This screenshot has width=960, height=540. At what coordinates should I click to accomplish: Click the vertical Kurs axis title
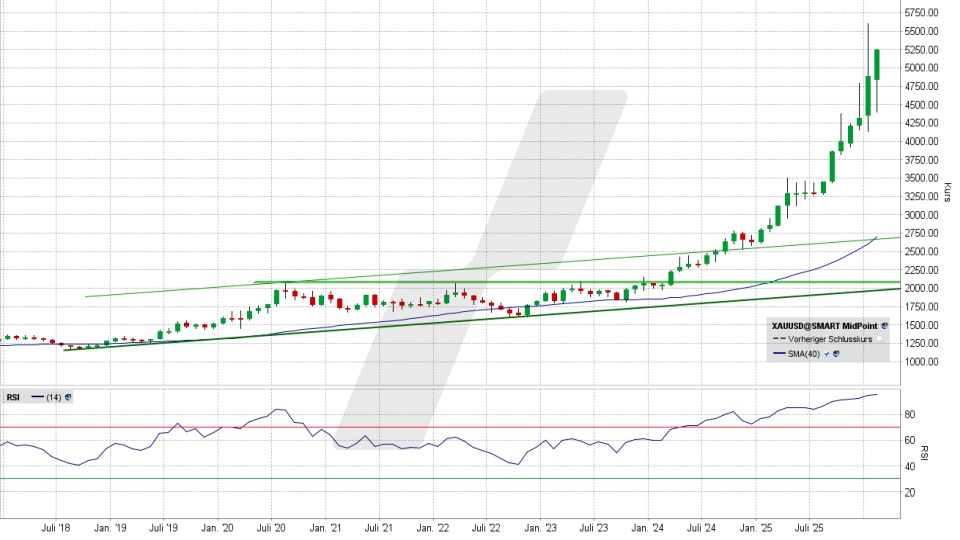(x=947, y=192)
